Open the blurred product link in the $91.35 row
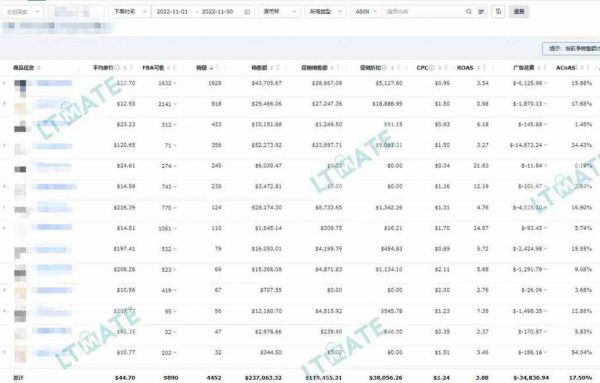This screenshot has height=383, width=600. (52, 331)
